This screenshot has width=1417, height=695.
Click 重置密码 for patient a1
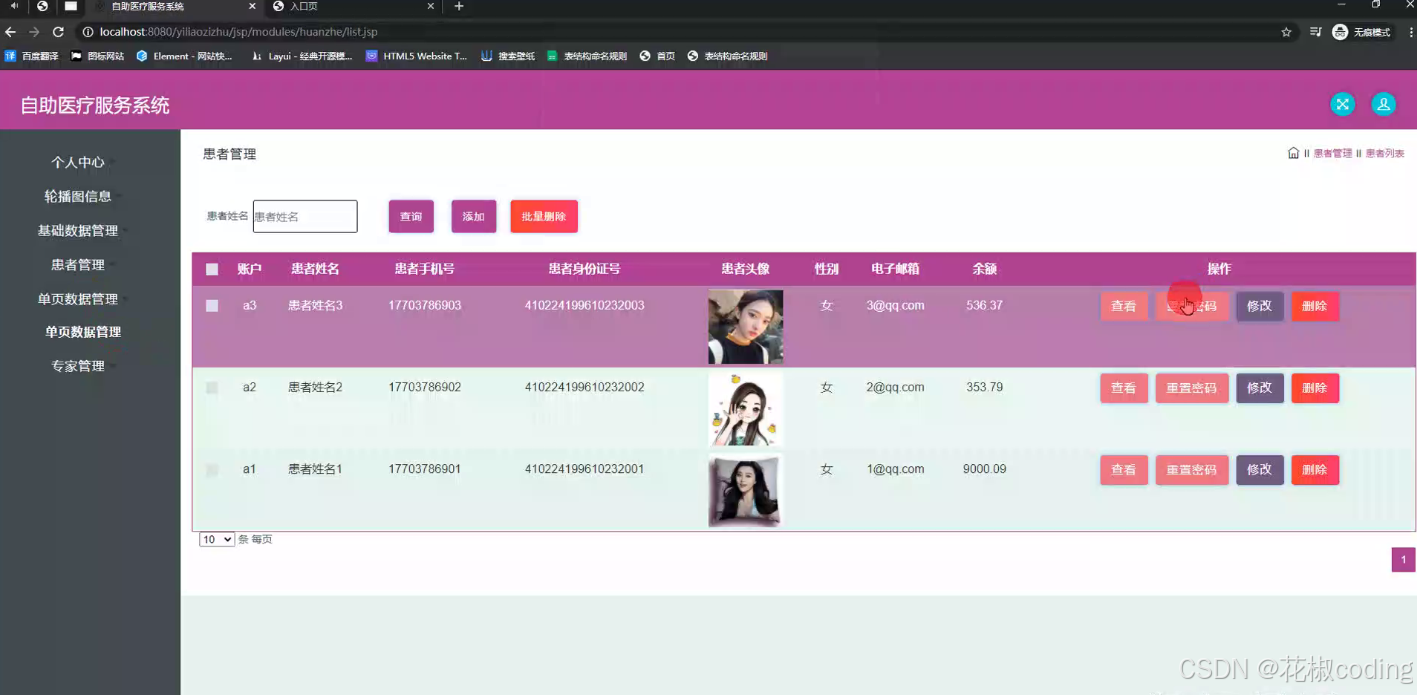1192,470
